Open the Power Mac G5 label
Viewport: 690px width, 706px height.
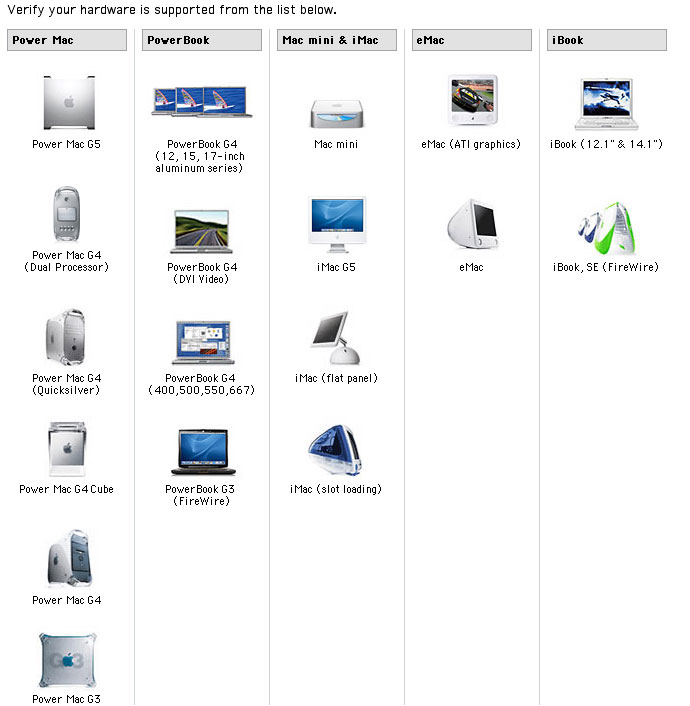pos(67,144)
